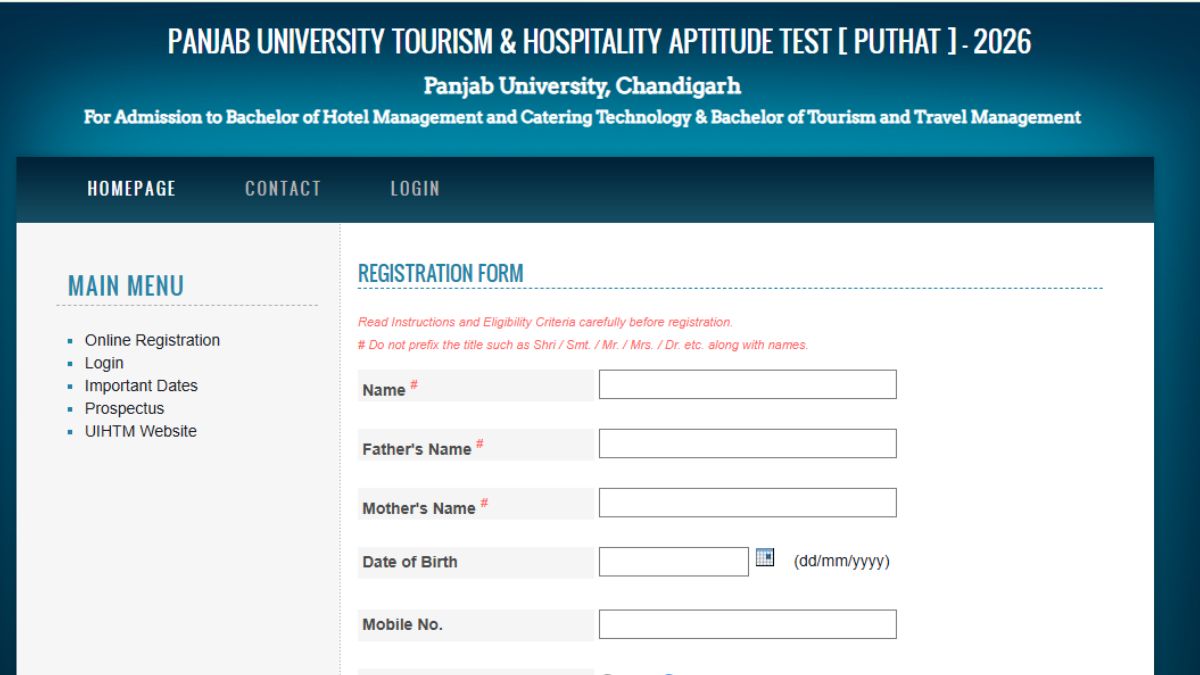Click the Mobile No. field label
Viewport: 1200px width, 675px height.
tap(402, 625)
